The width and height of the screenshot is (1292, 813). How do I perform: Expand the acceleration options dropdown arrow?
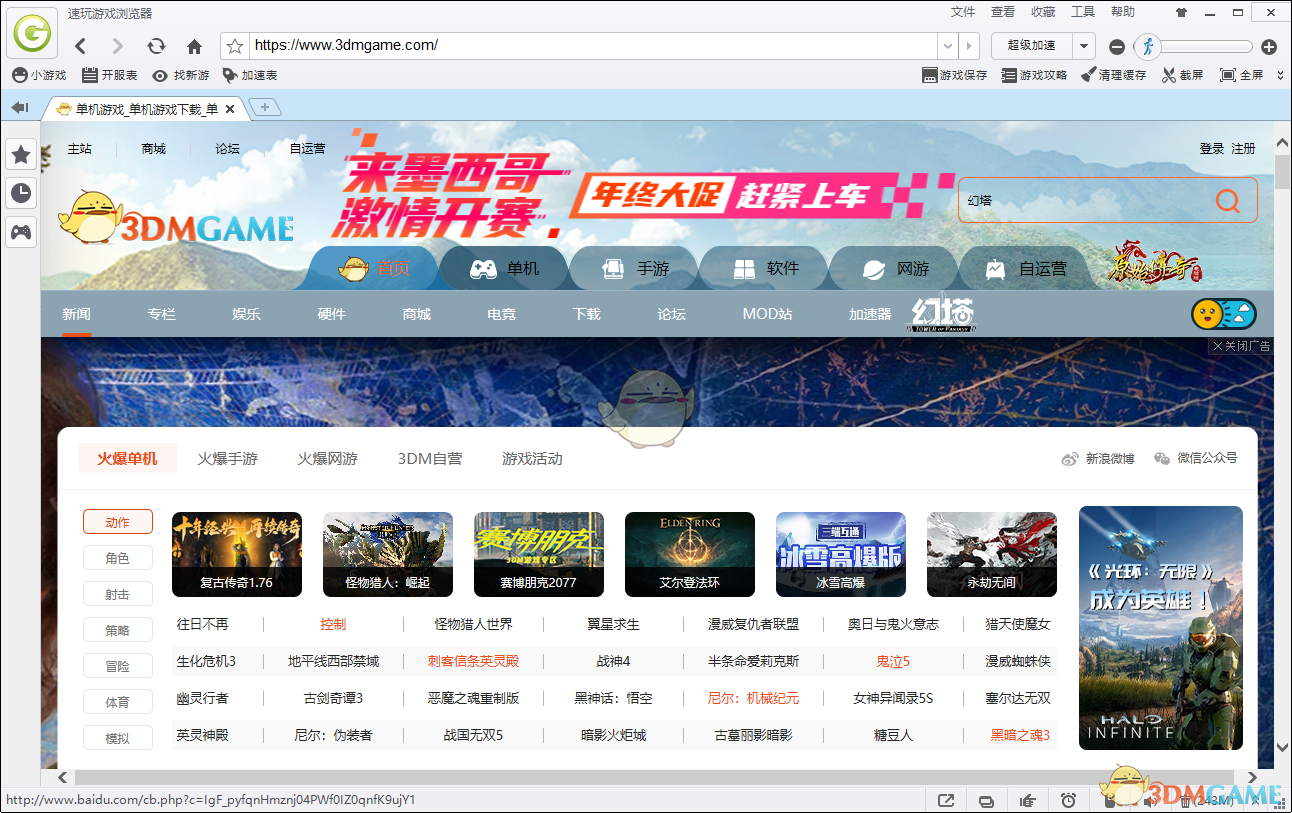(x=1082, y=46)
